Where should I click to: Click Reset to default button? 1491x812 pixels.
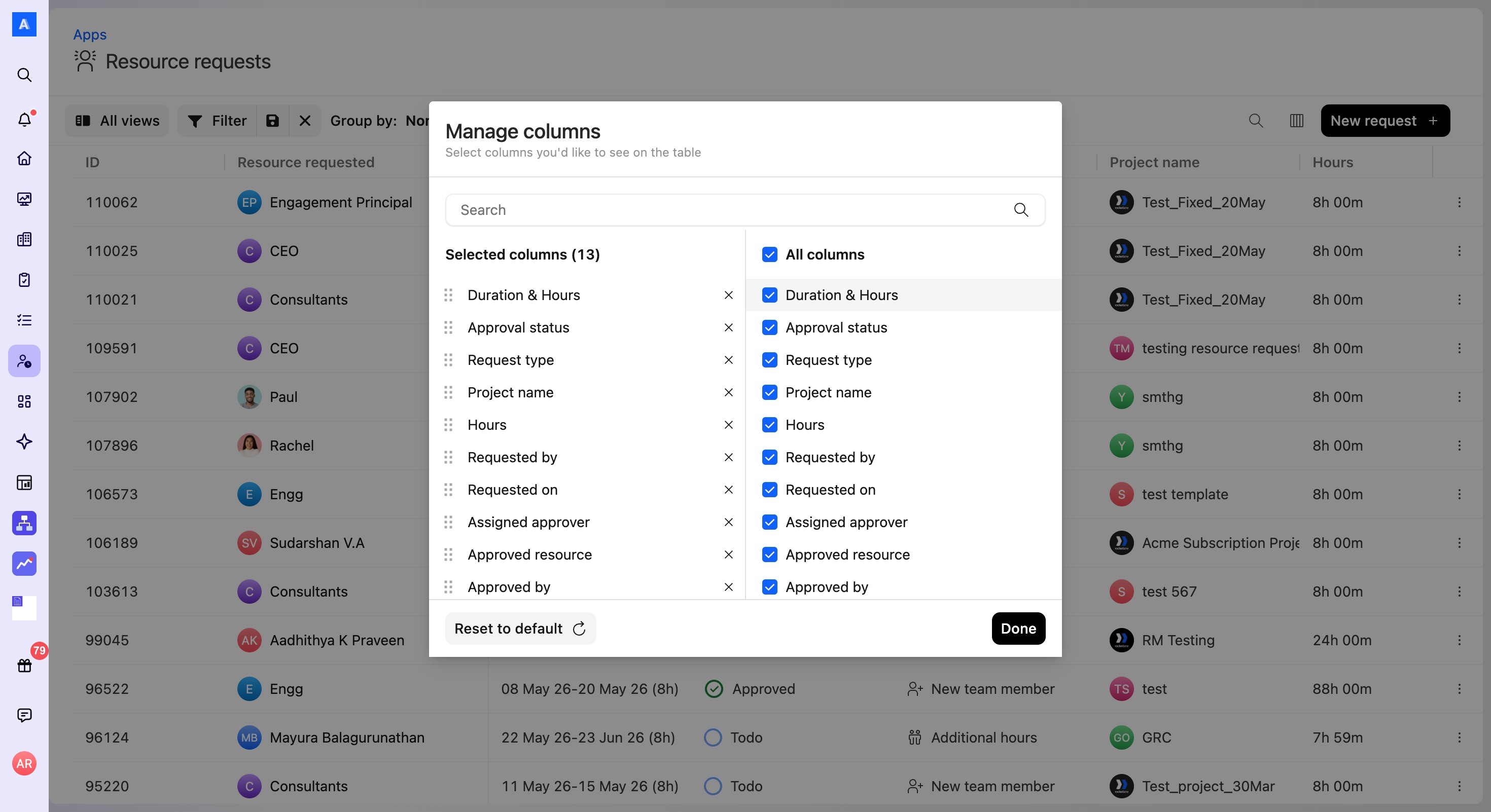click(x=520, y=628)
